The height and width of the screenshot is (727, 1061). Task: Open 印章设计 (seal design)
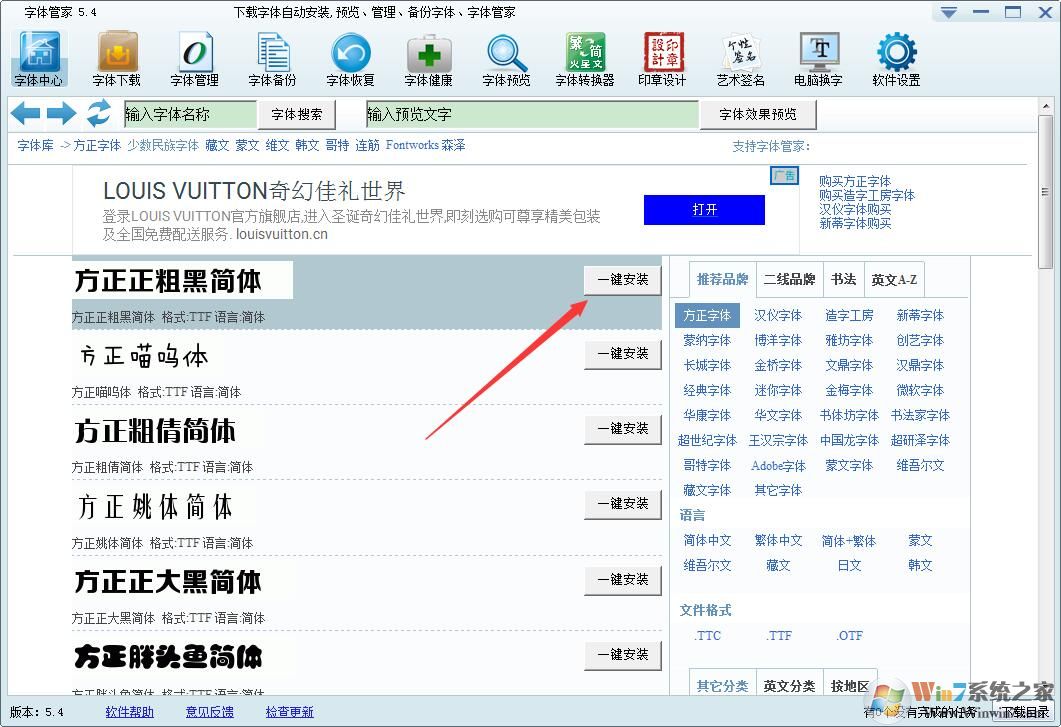662,57
